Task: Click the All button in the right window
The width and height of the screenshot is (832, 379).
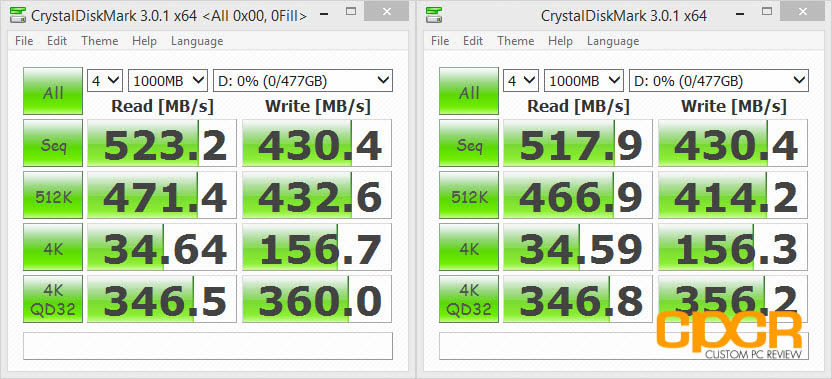Action: point(469,91)
